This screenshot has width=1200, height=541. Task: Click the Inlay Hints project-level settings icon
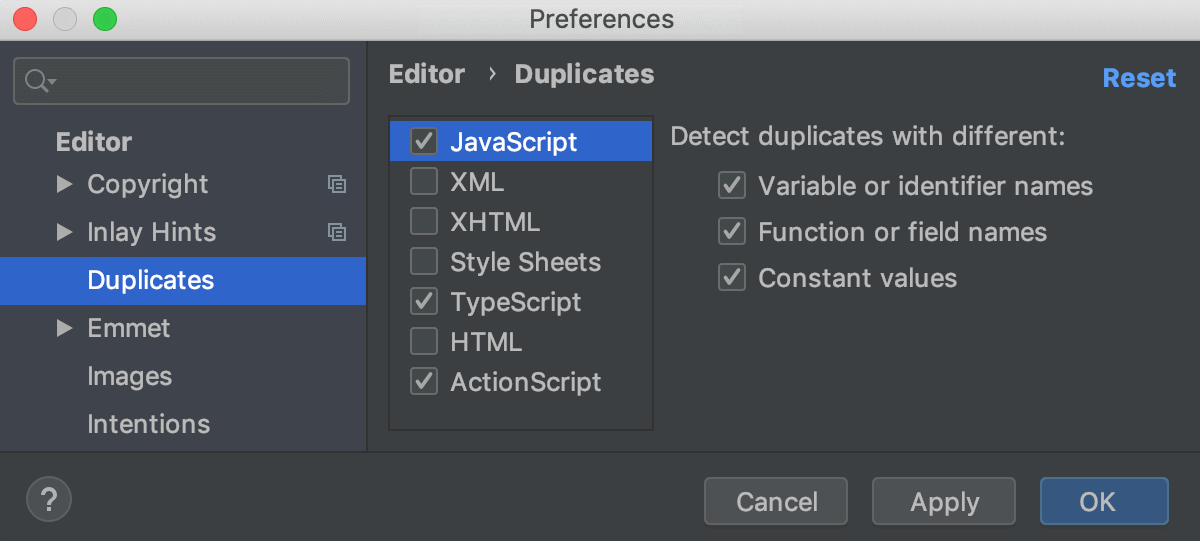tap(337, 232)
